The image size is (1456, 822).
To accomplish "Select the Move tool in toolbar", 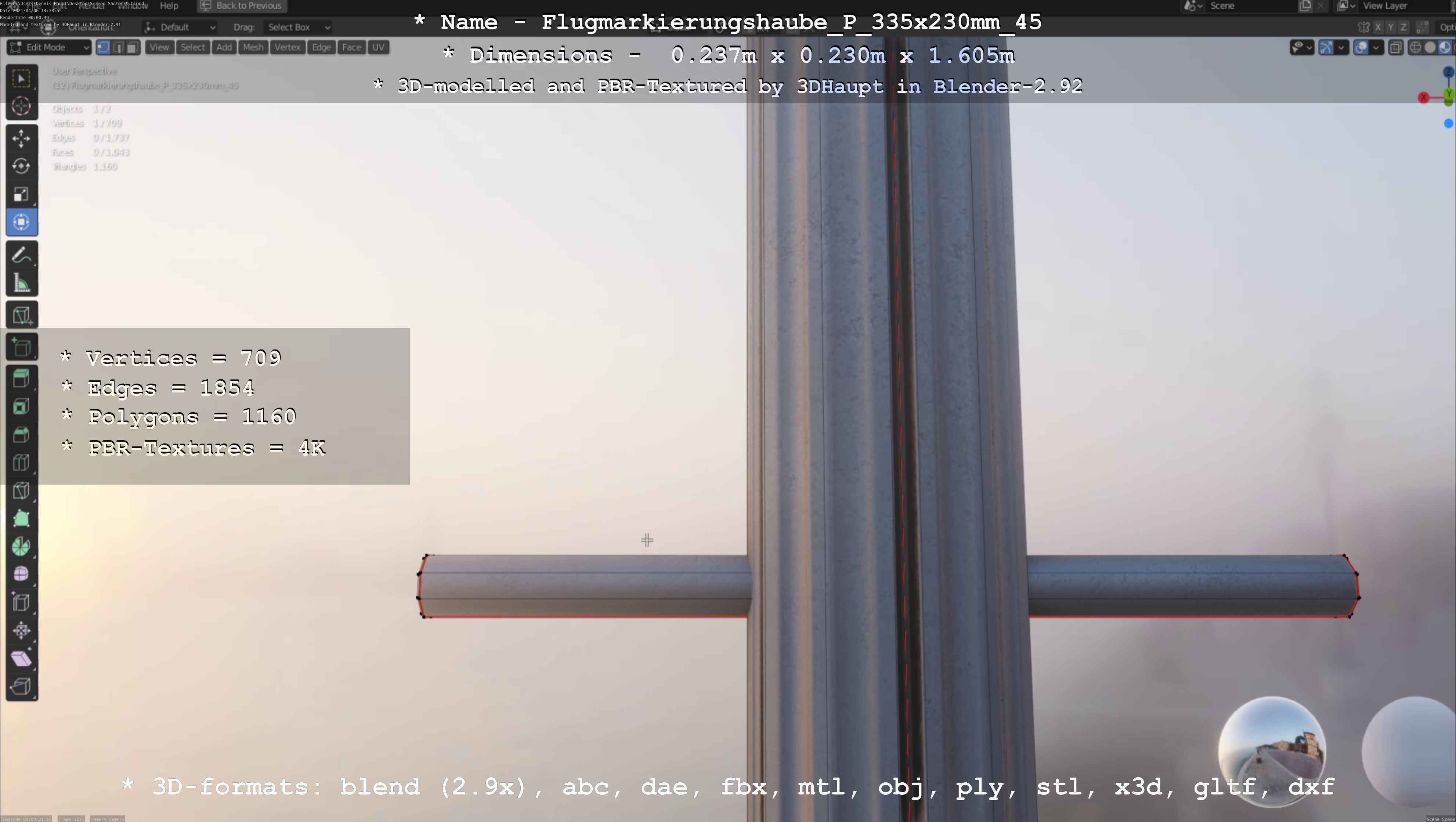I will [21, 138].
